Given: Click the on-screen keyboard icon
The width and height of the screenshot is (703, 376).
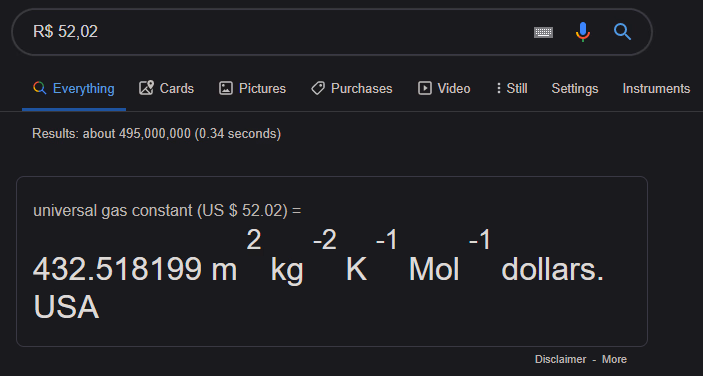Looking at the screenshot, I should click(x=543, y=32).
